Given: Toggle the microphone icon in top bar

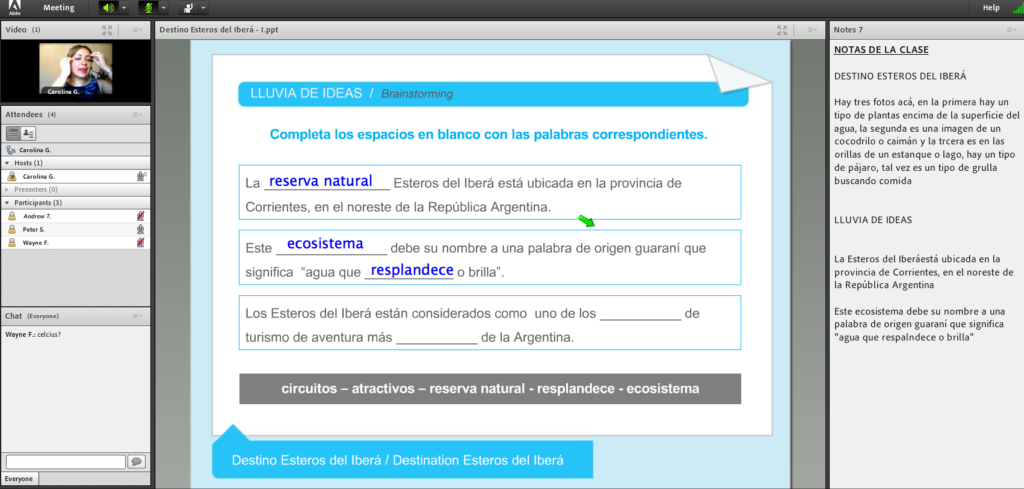Looking at the screenshot, I should tap(146, 7).
